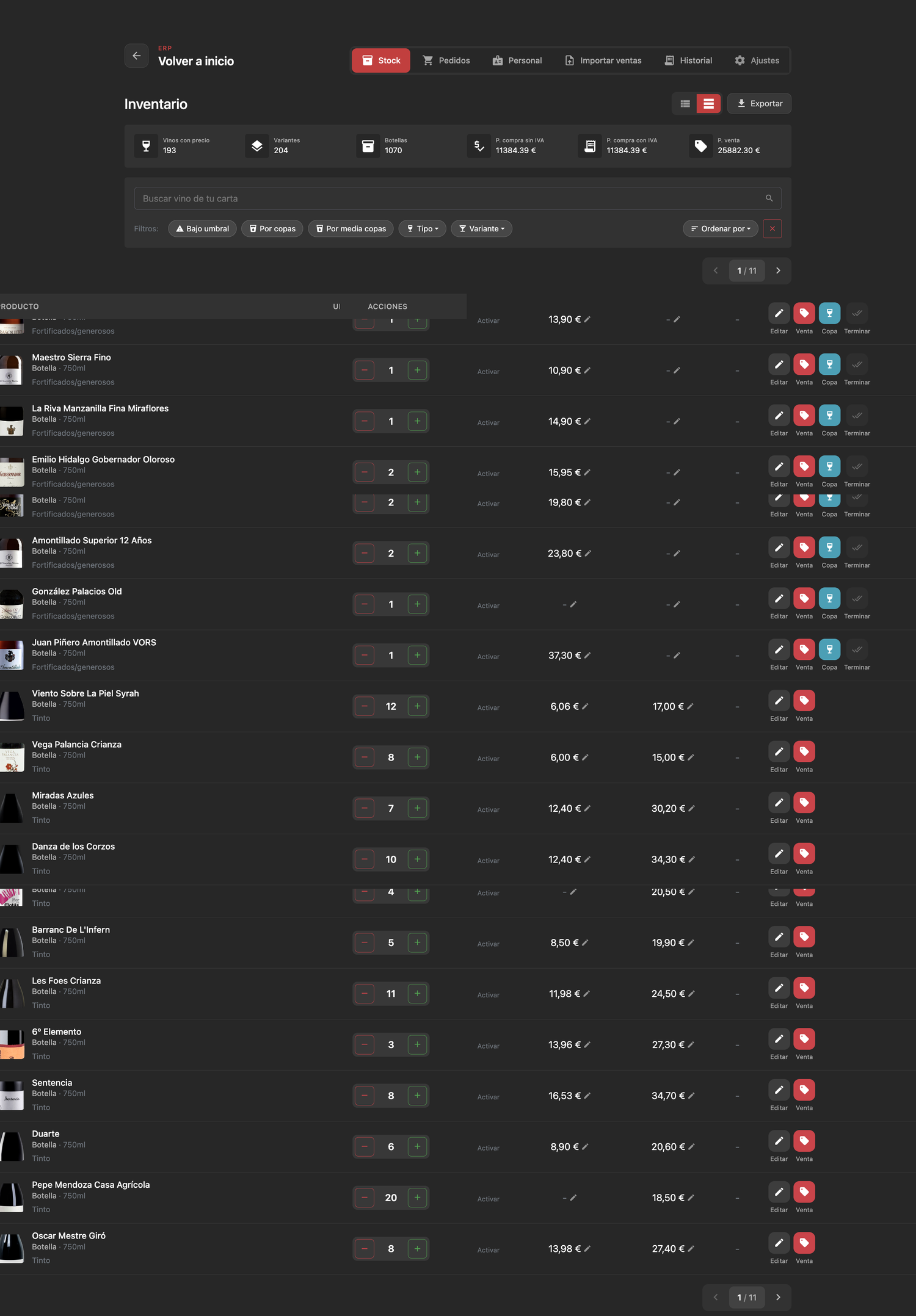The image size is (916, 1316).
Task: Go to next page in top pagination
Action: pyautogui.click(x=778, y=270)
